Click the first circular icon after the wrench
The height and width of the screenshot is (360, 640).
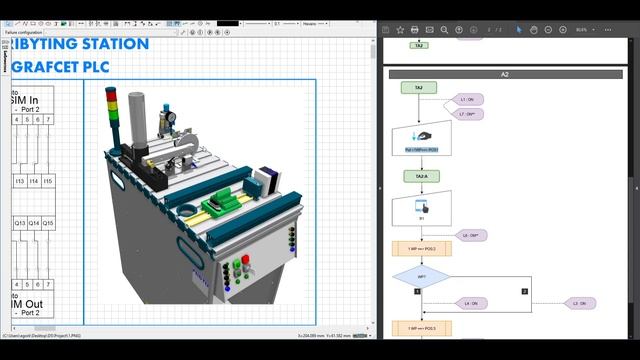192,32
